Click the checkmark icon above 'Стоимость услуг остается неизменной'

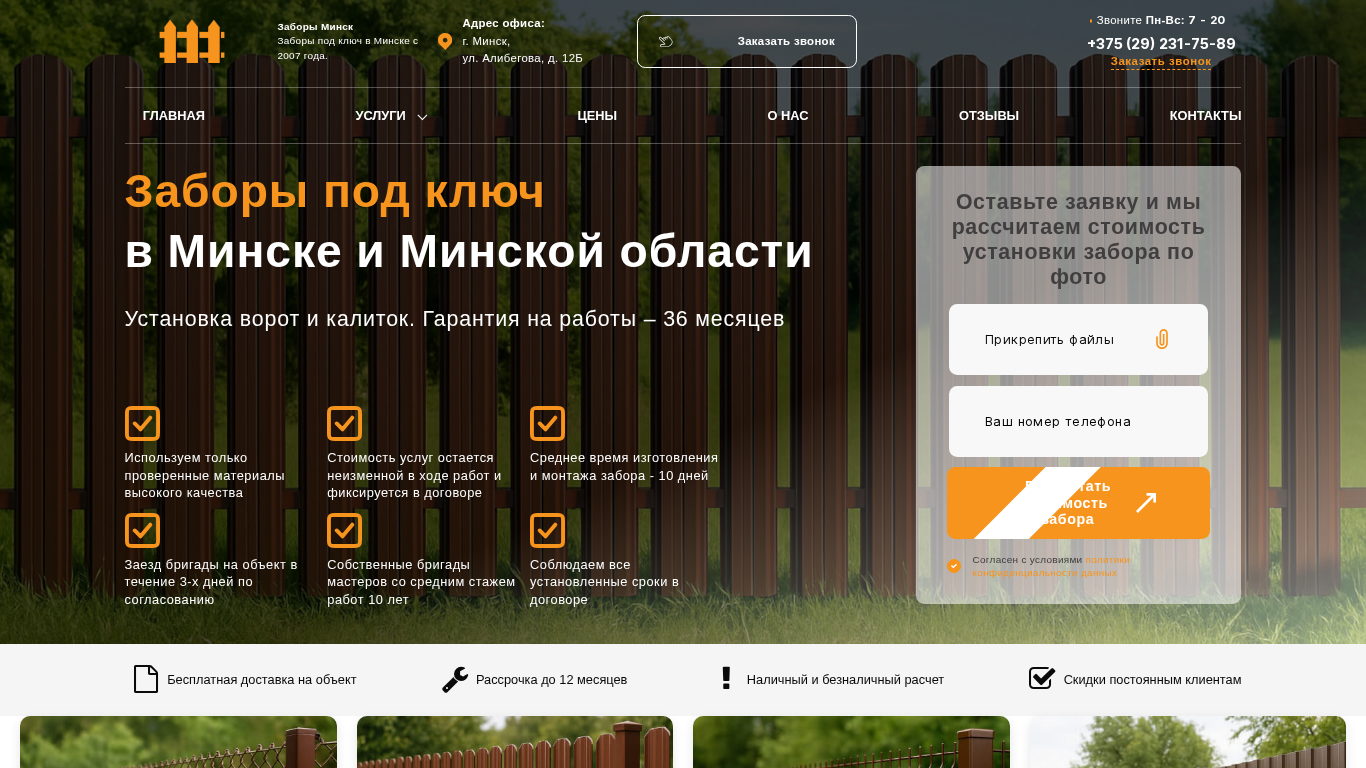click(x=344, y=423)
